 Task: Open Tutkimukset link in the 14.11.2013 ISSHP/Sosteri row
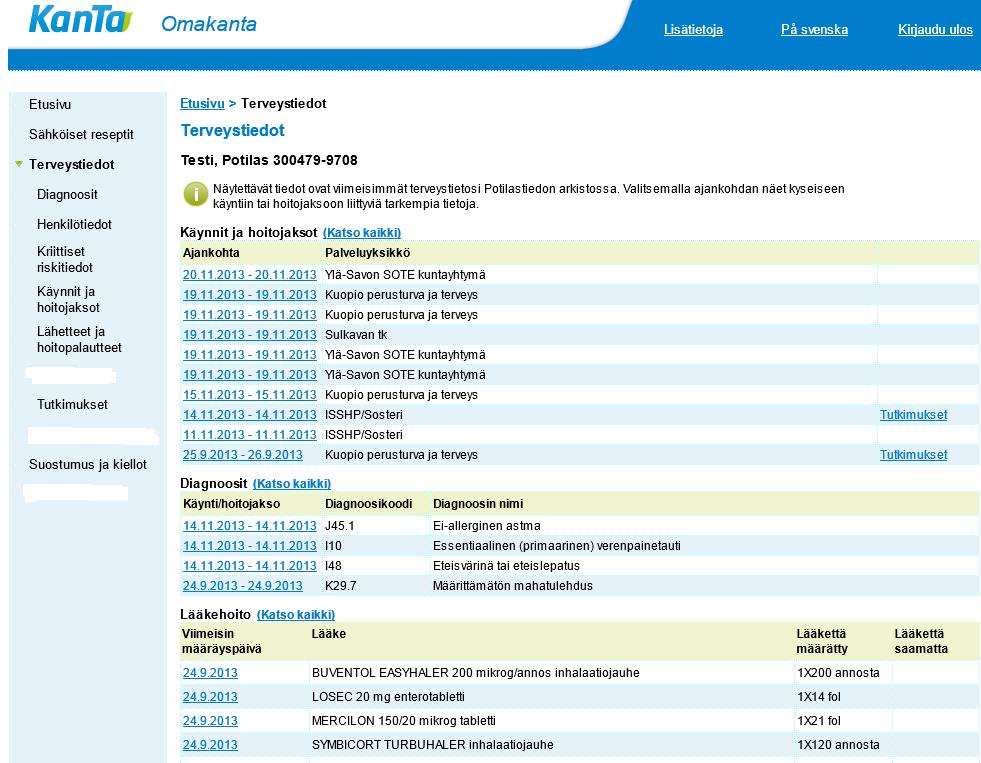pos(913,415)
